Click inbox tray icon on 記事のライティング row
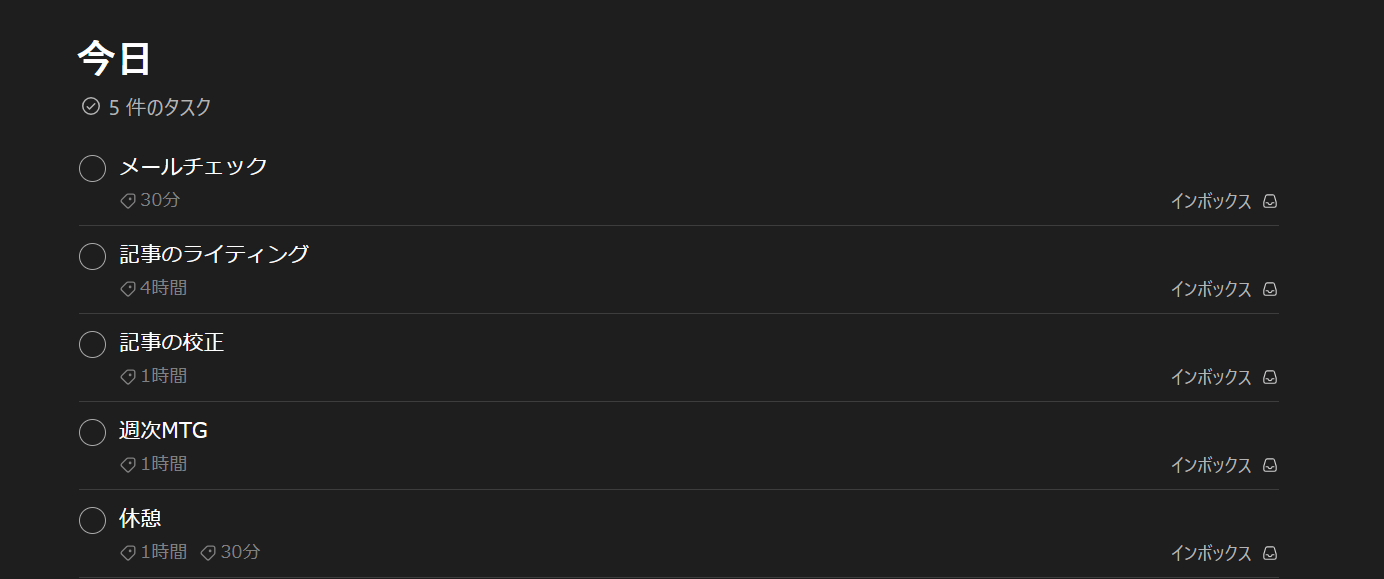This screenshot has height=579, width=1384. point(1270,289)
